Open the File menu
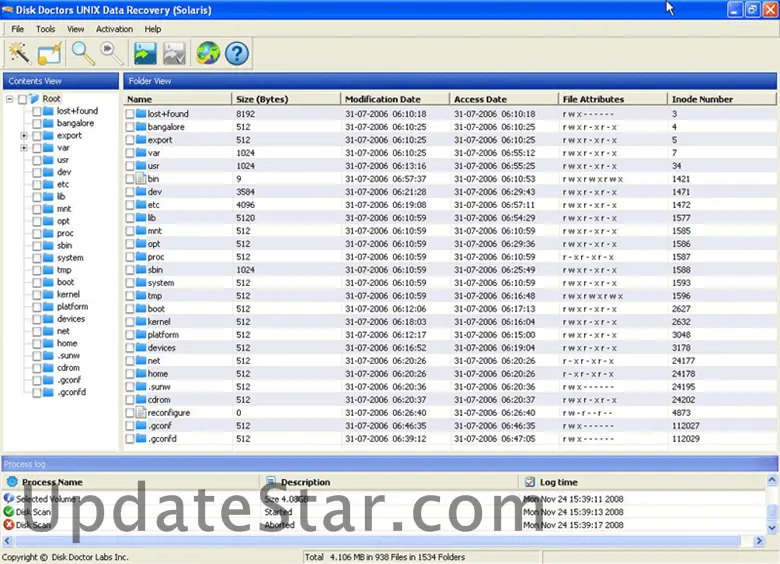The image size is (780, 564). point(17,29)
